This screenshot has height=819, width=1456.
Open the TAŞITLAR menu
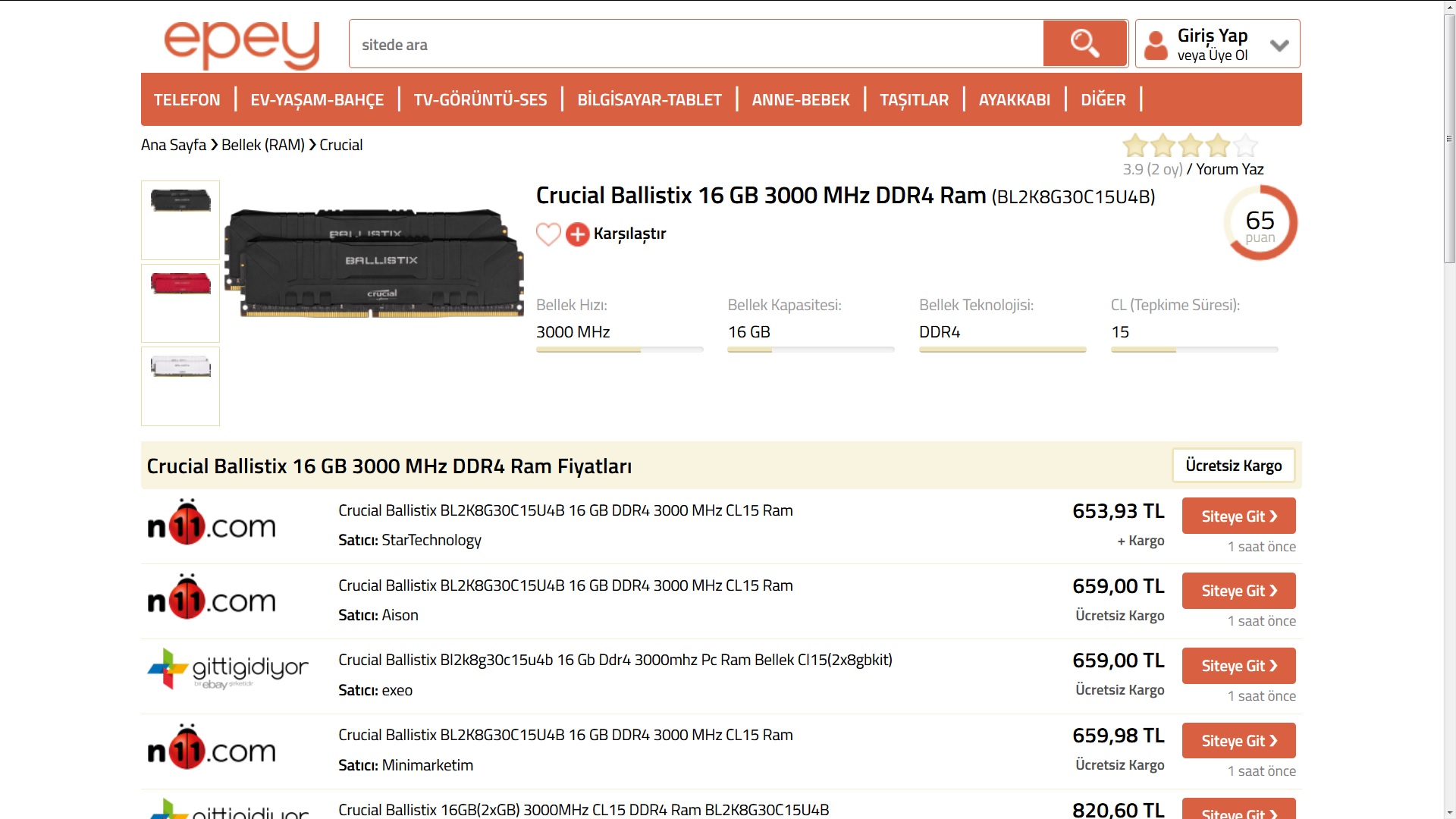[x=914, y=99]
